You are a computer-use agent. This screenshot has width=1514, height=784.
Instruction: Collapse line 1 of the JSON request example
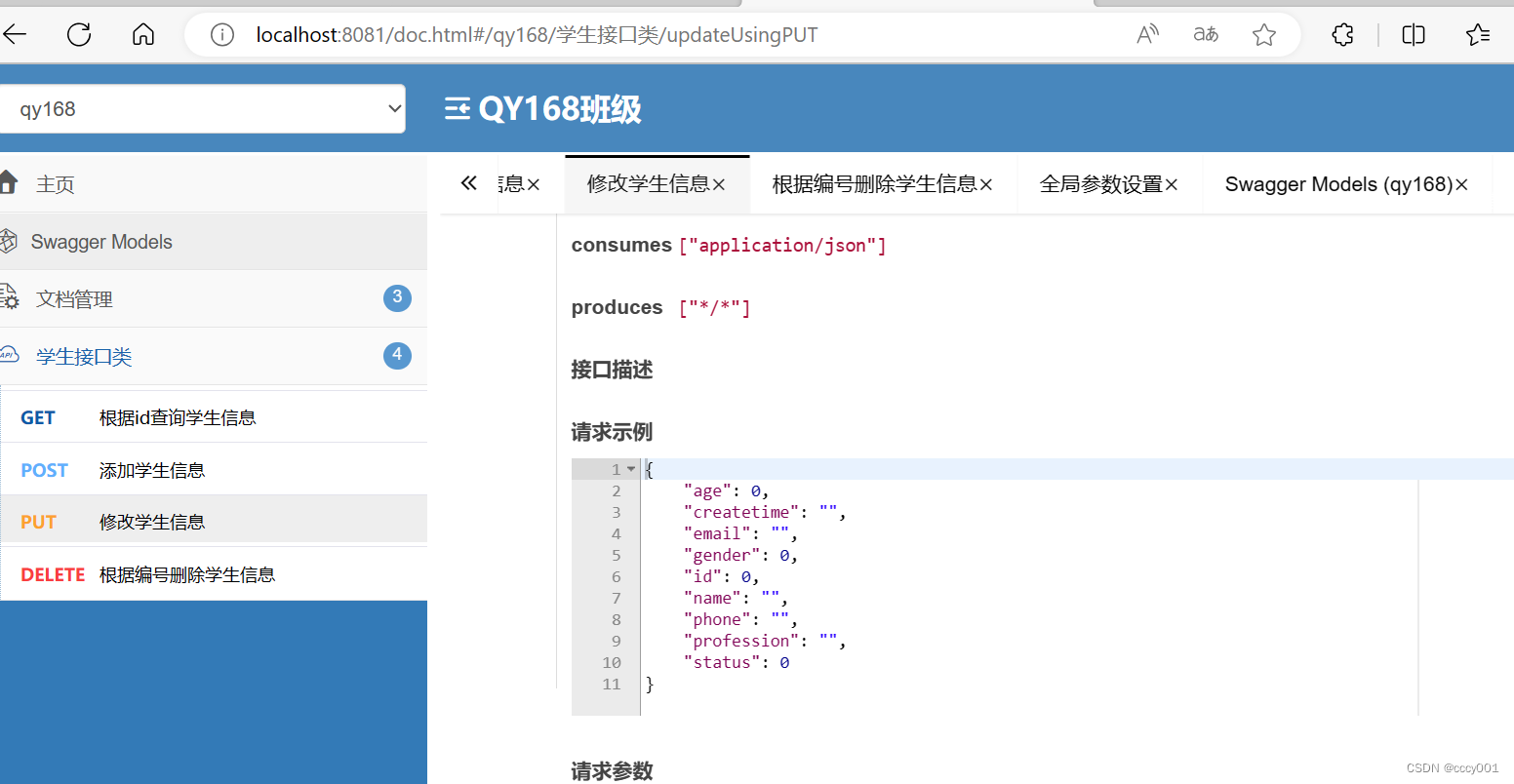coord(631,468)
